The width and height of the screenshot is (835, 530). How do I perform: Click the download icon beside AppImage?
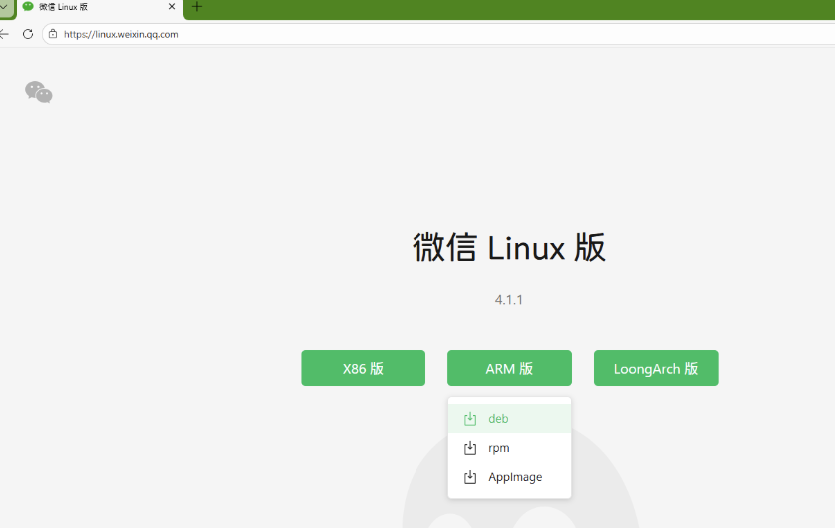pyautogui.click(x=470, y=477)
